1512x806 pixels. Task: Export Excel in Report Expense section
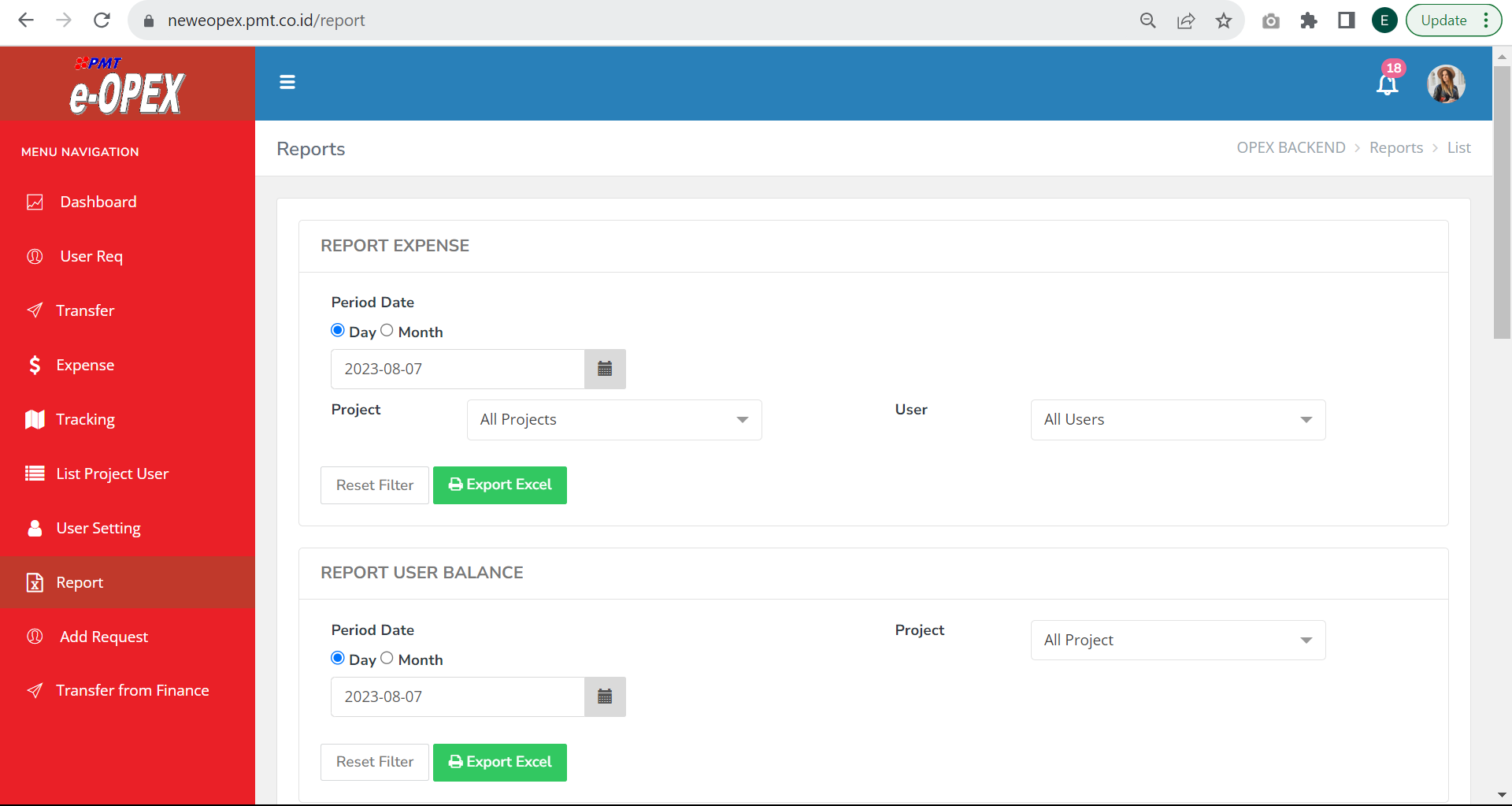[x=500, y=485]
